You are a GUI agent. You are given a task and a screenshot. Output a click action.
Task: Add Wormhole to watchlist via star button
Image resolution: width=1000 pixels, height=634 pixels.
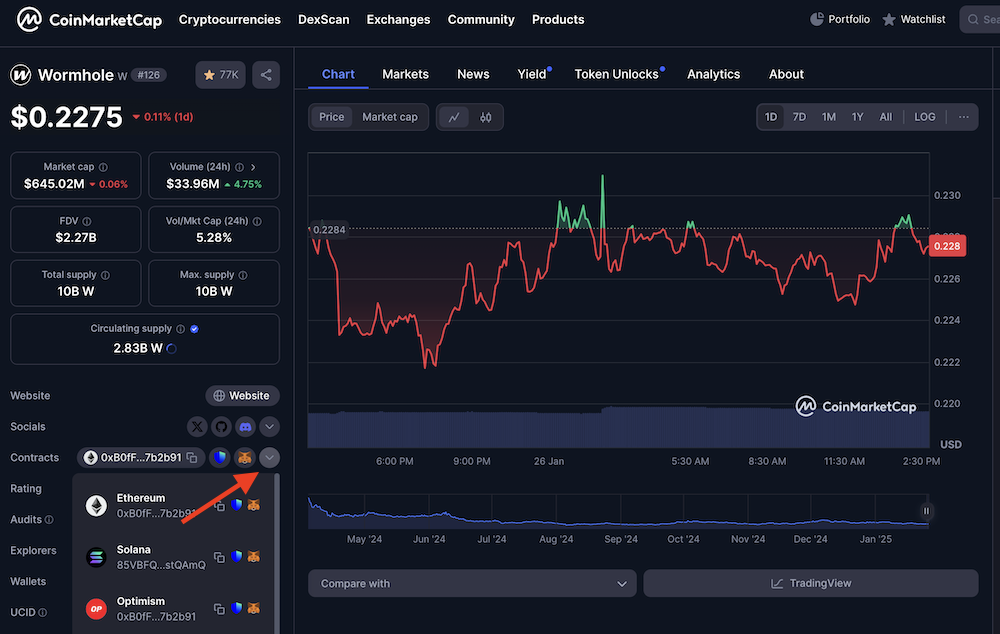[220, 74]
